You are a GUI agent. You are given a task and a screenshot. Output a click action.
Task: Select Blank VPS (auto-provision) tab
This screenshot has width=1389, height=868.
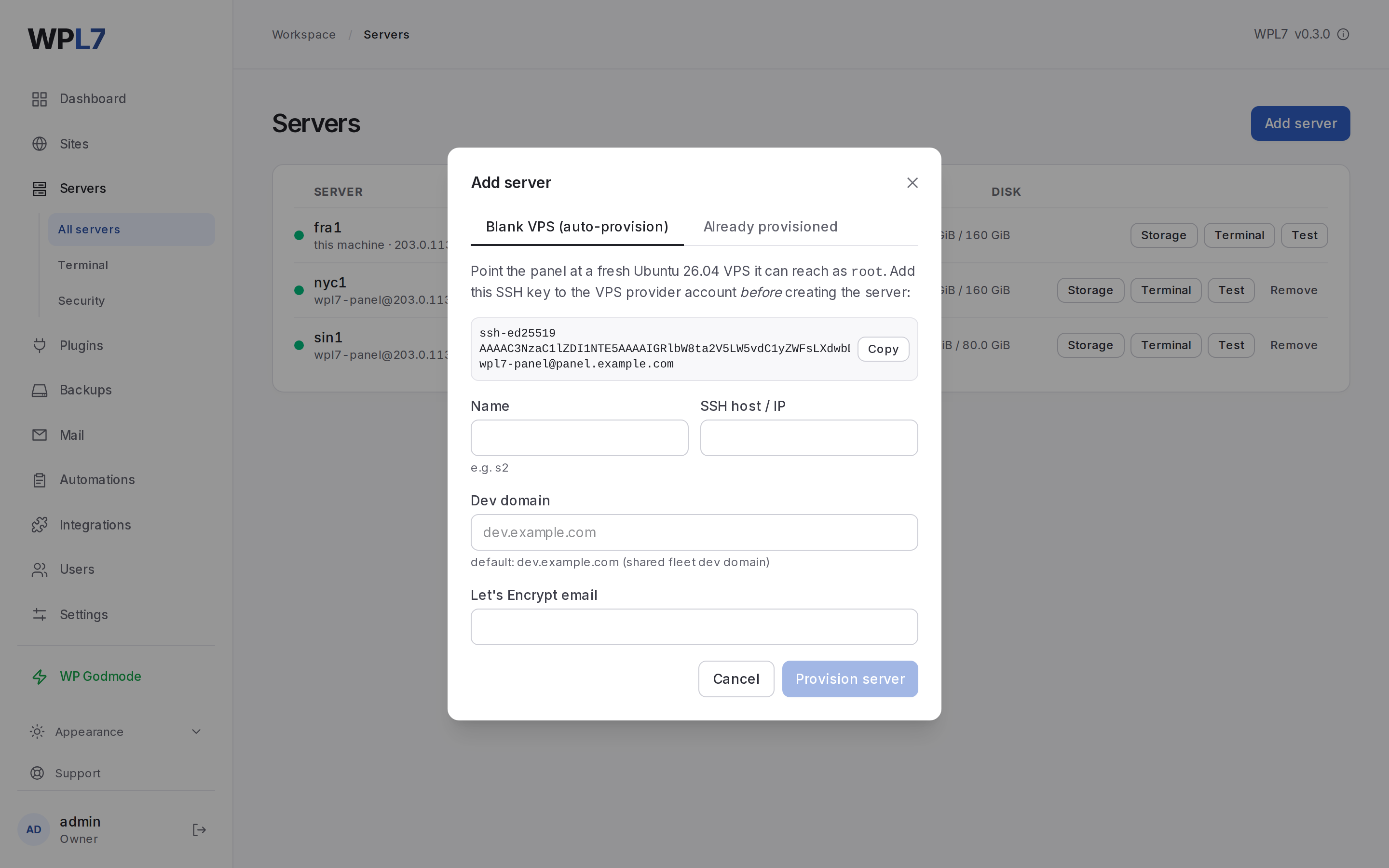(x=577, y=227)
